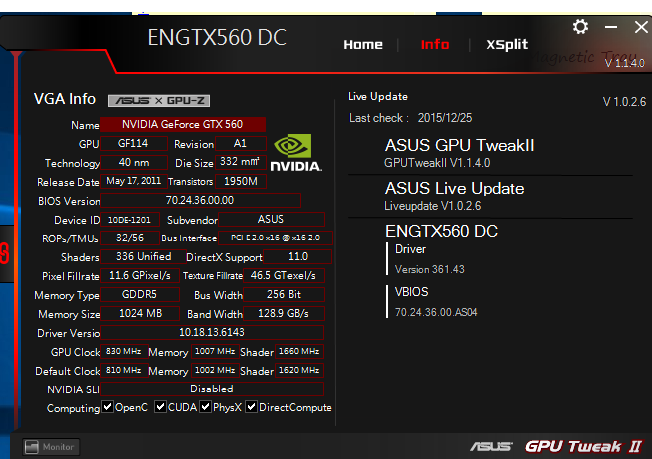Click the Live Update version V 1.0.2.6
This screenshot has width=652, height=459.
pos(624,102)
